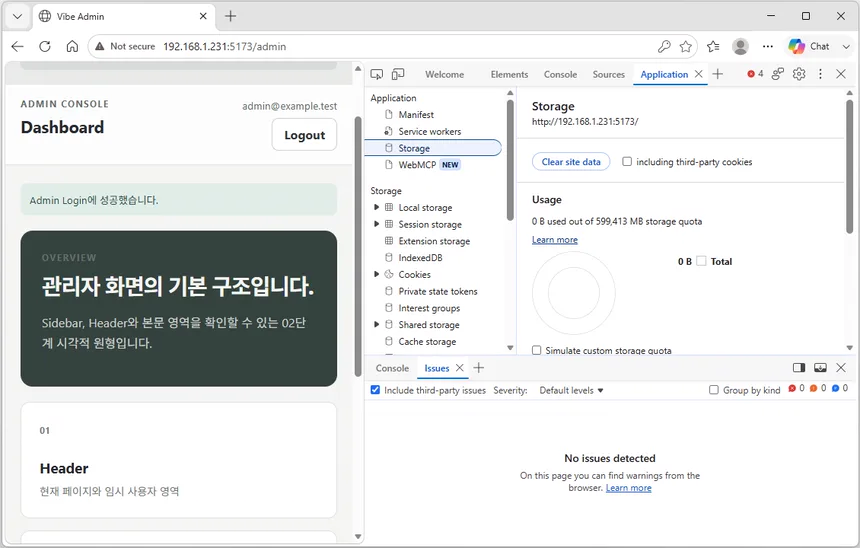The image size is (860, 548).
Task: Select Storage item under Application
Action: [x=433, y=148]
